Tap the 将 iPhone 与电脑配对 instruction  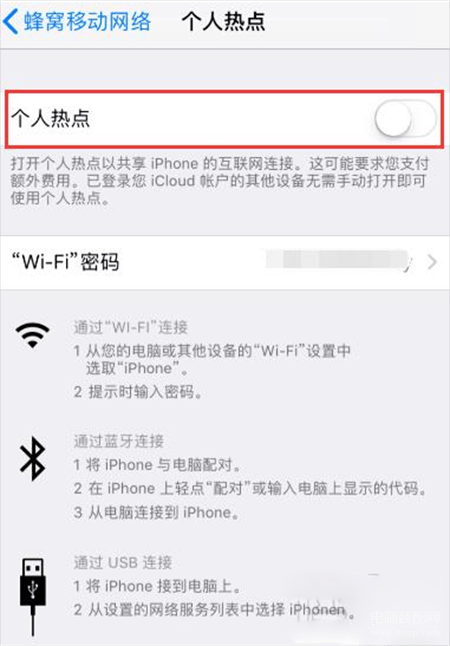tap(157, 465)
